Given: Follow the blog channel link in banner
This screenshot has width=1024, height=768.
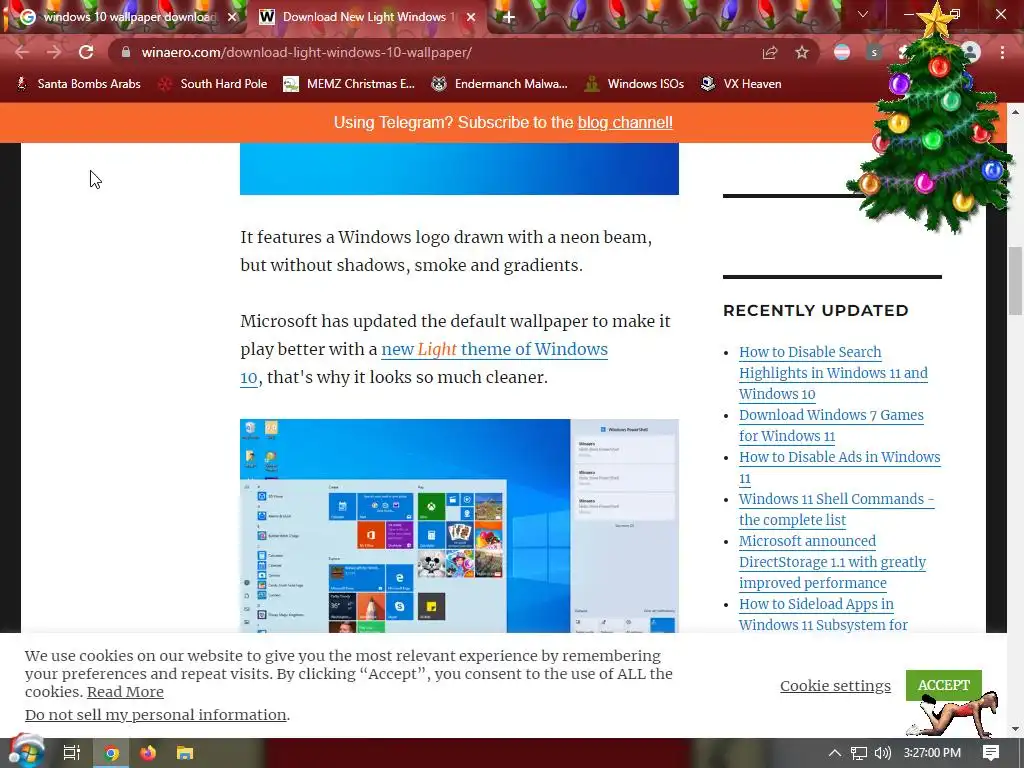Looking at the screenshot, I should click(x=625, y=123).
